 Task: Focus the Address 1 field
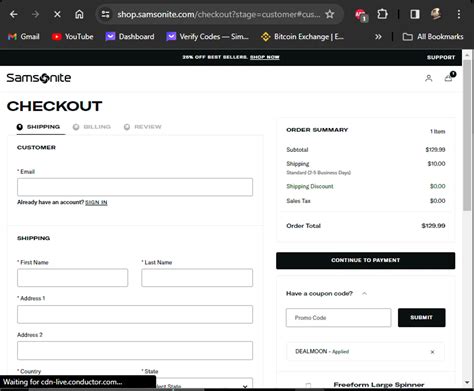click(x=135, y=314)
